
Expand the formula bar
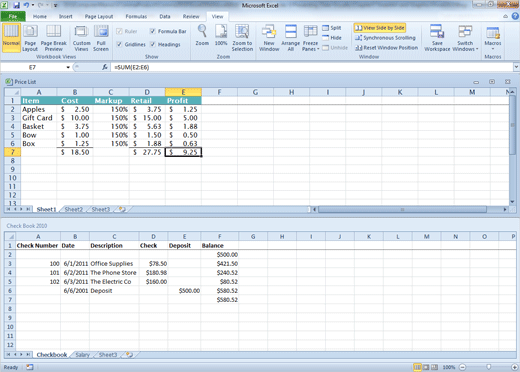(516, 67)
